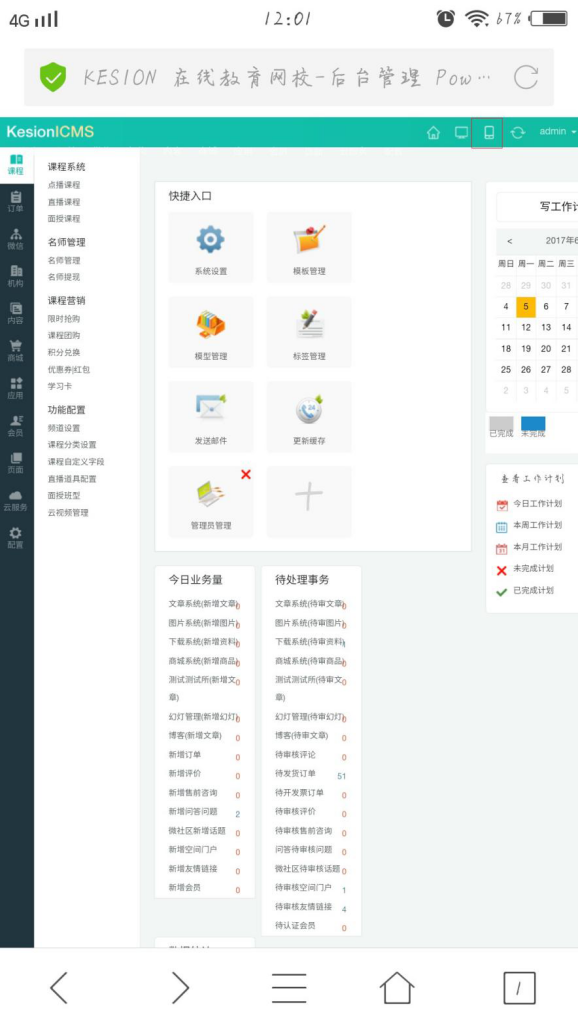Select 课程自定义字段 in the sidebar menu
Screen dimensions: 578x1028
point(76,462)
